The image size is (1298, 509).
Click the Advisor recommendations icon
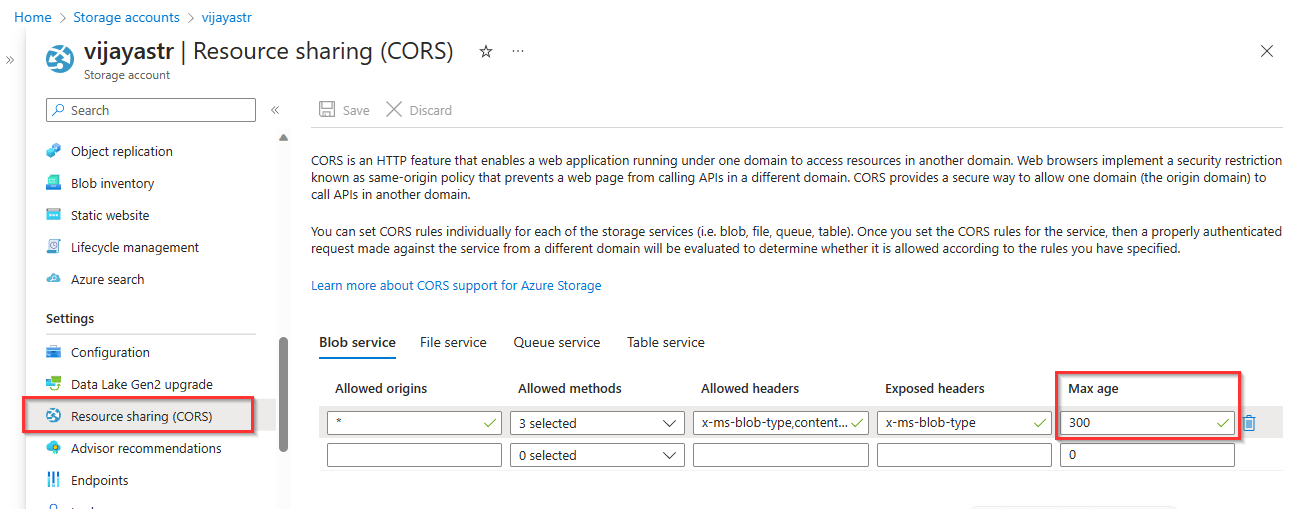point(54,448)
